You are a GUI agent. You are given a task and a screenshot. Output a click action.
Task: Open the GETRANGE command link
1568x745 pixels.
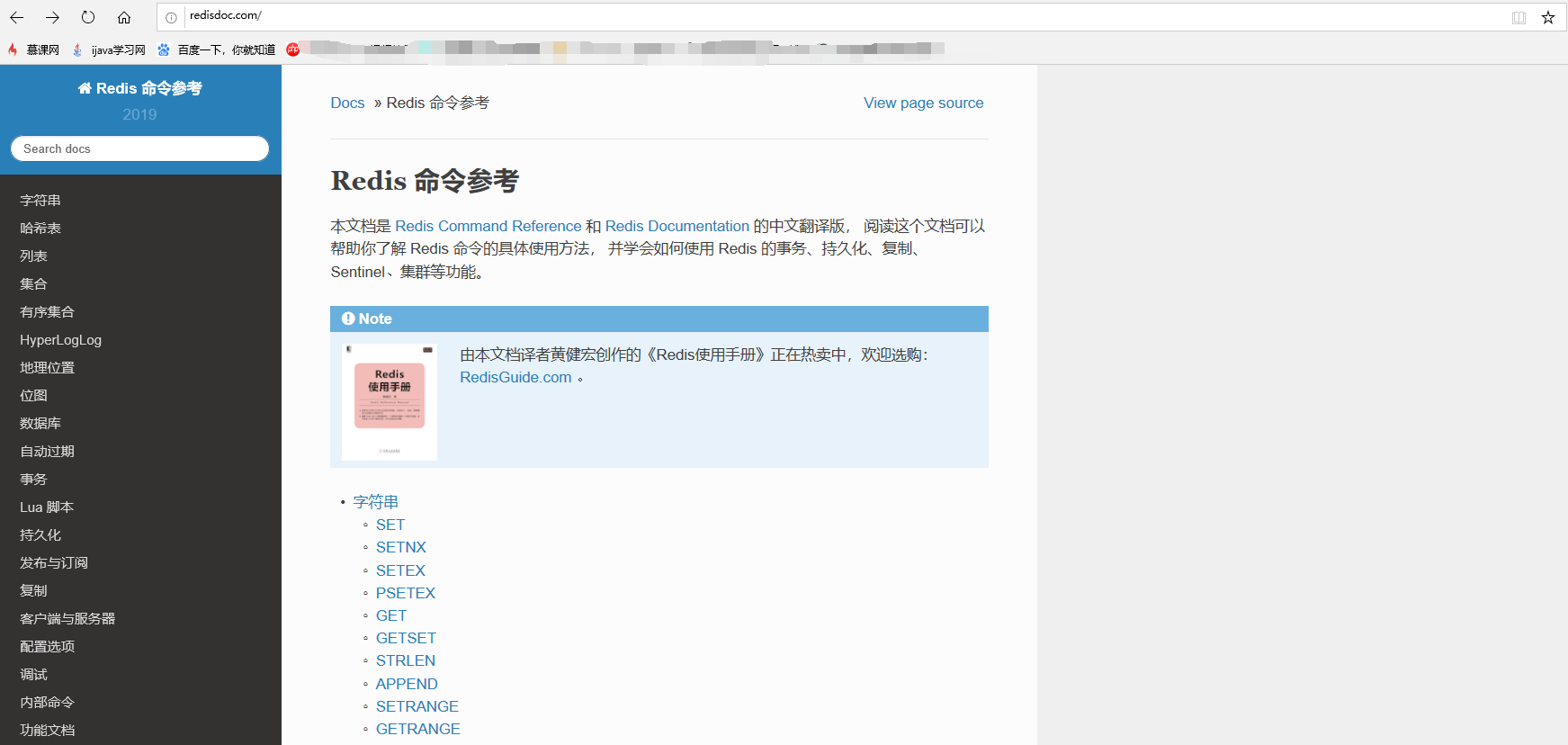point(418,729)
